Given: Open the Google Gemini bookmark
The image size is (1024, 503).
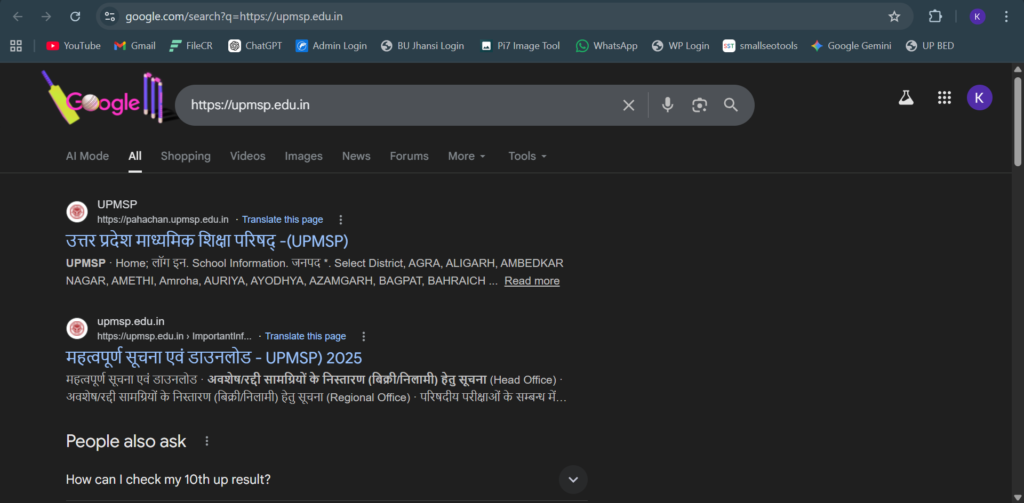Looking at the screenshot, I should 851,46.
